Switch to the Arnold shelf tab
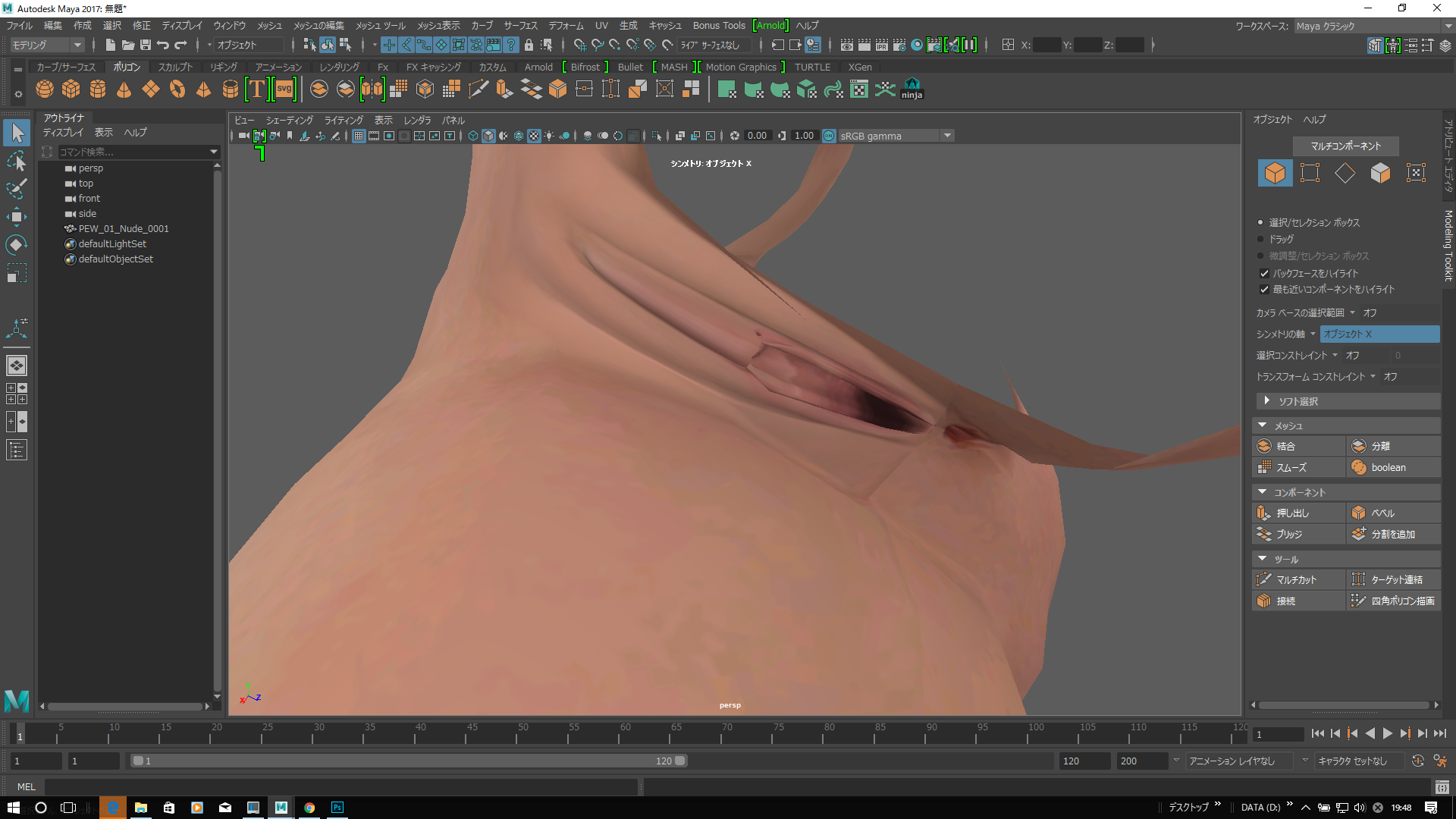Screen dimensions: 1456x819 coord(538,67)
